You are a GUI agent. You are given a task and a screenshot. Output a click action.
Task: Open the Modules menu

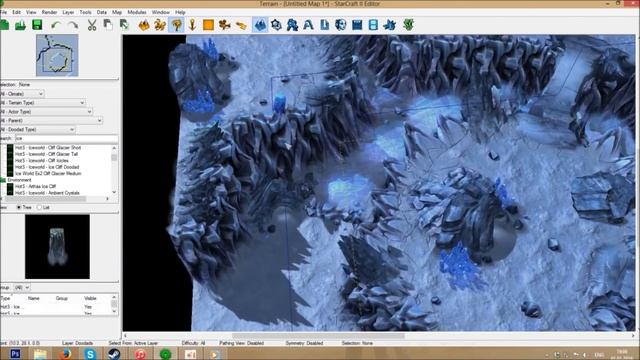click(x=137, y=12)
